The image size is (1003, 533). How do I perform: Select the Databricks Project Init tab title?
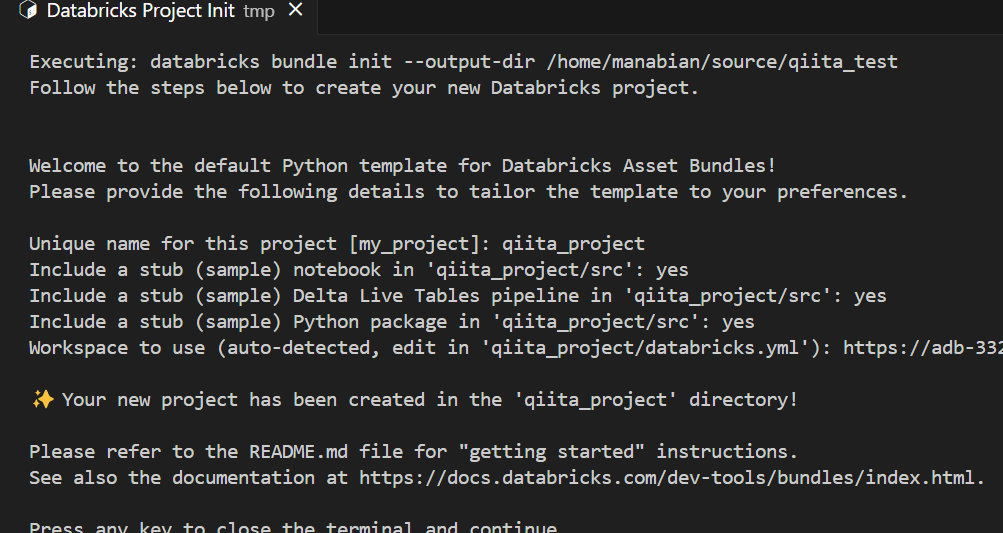click(x=141, y=12)
